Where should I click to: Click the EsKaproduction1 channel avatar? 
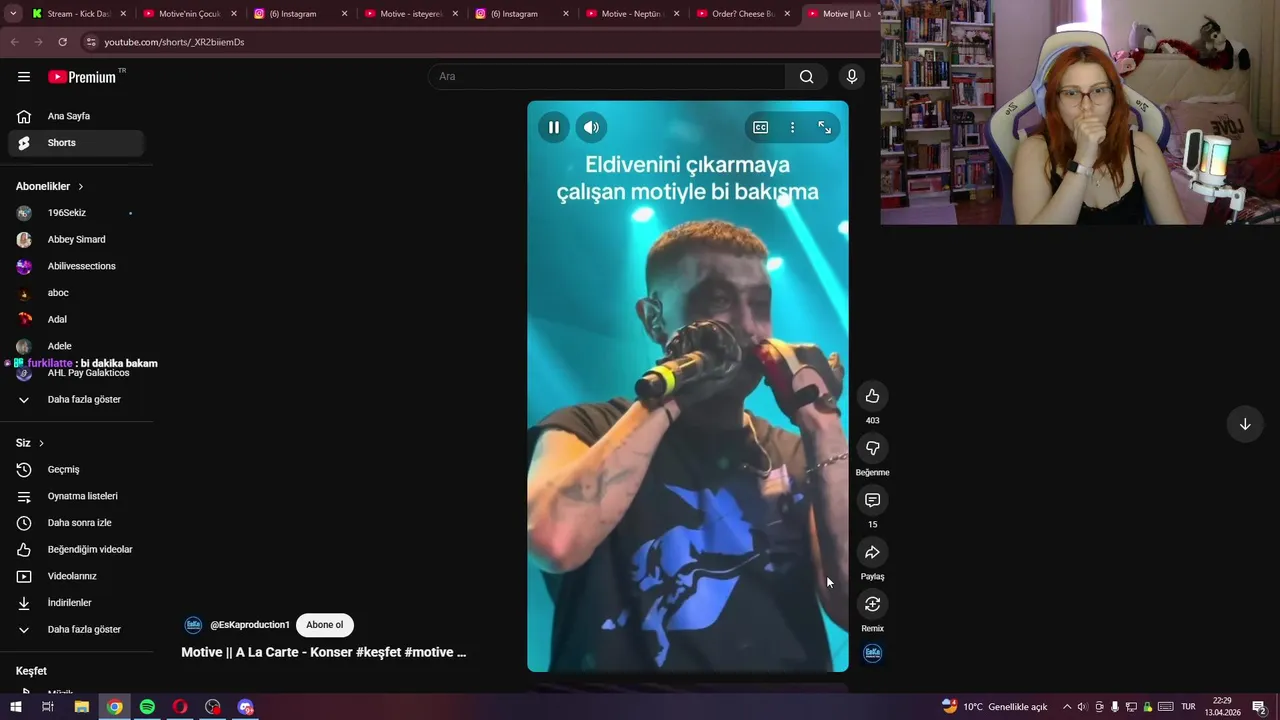[x=193, y=625]
